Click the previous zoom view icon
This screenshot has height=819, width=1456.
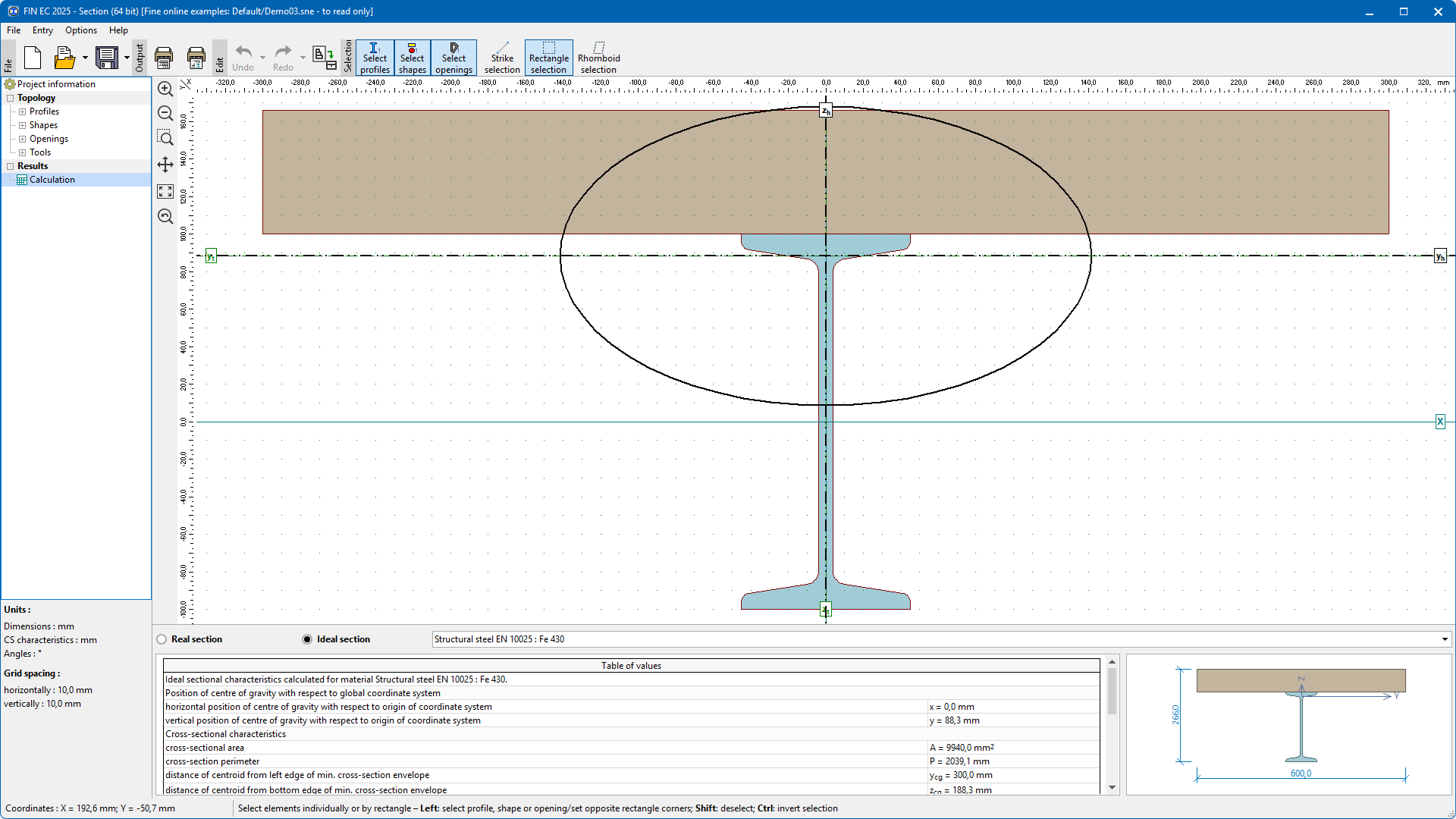pos(165,216)
